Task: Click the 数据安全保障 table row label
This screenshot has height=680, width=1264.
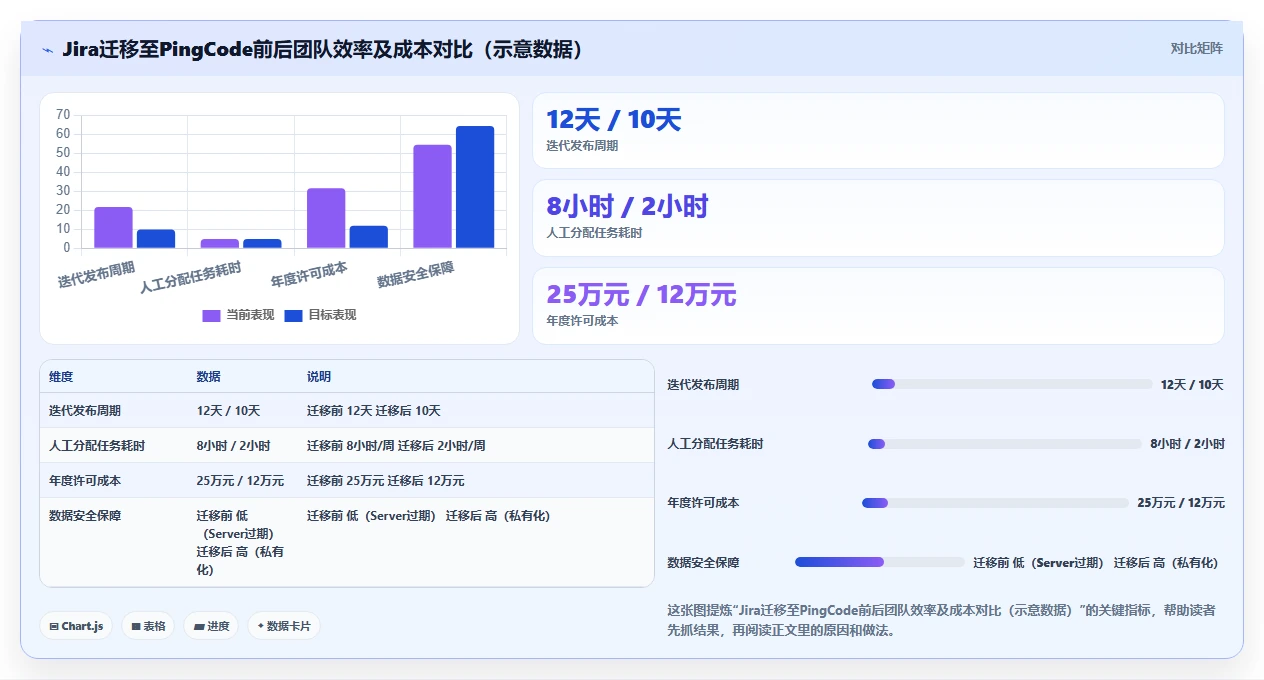Action: [85, 516]
